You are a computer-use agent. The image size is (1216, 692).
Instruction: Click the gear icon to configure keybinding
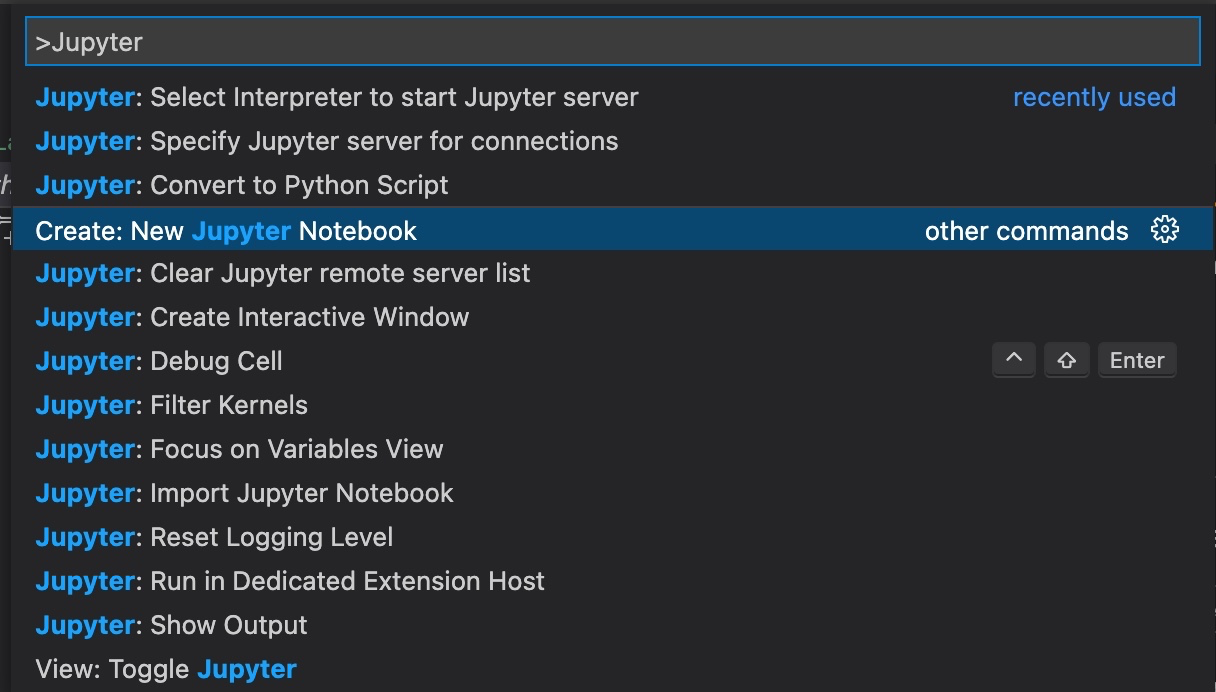coord(1165,230)
